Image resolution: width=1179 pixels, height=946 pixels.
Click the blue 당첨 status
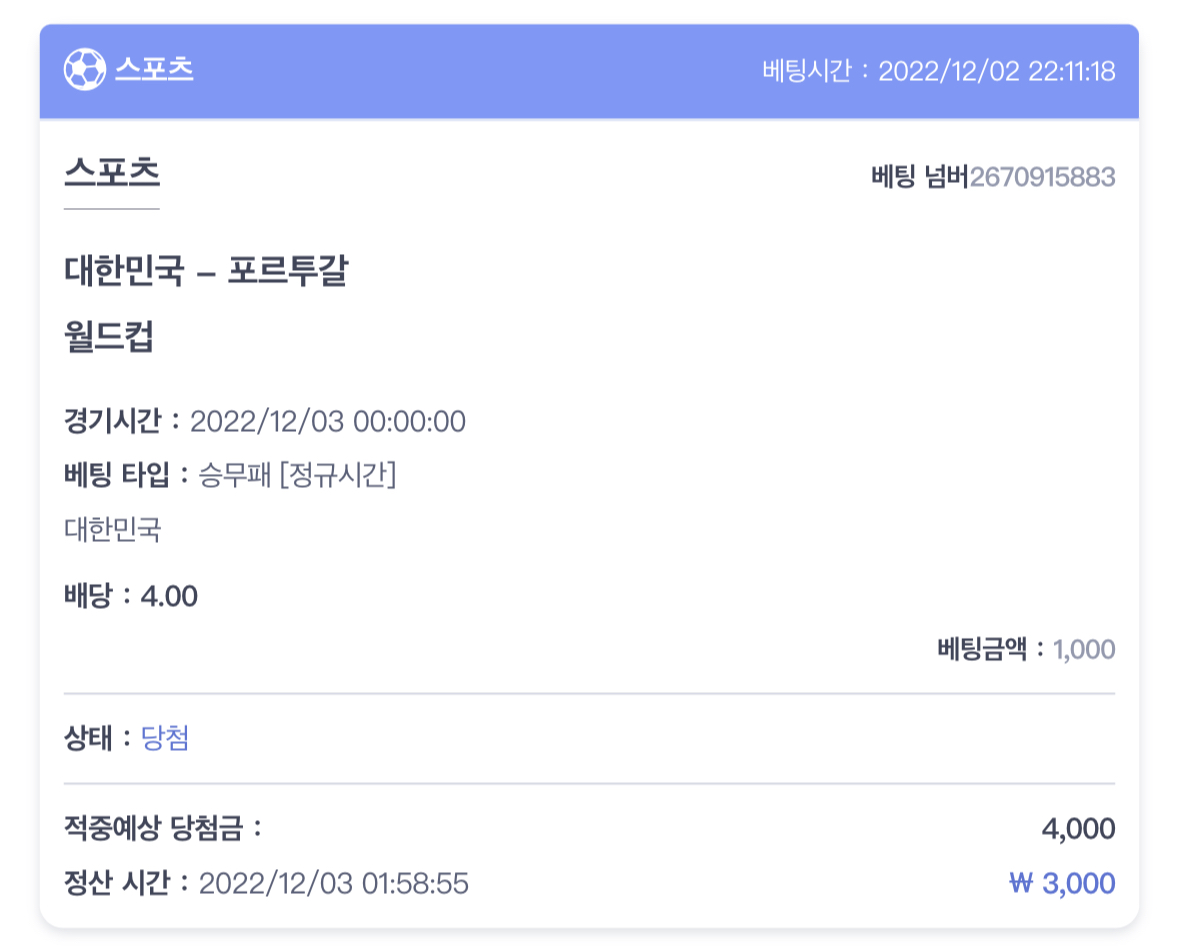click(x=165, y=738)
